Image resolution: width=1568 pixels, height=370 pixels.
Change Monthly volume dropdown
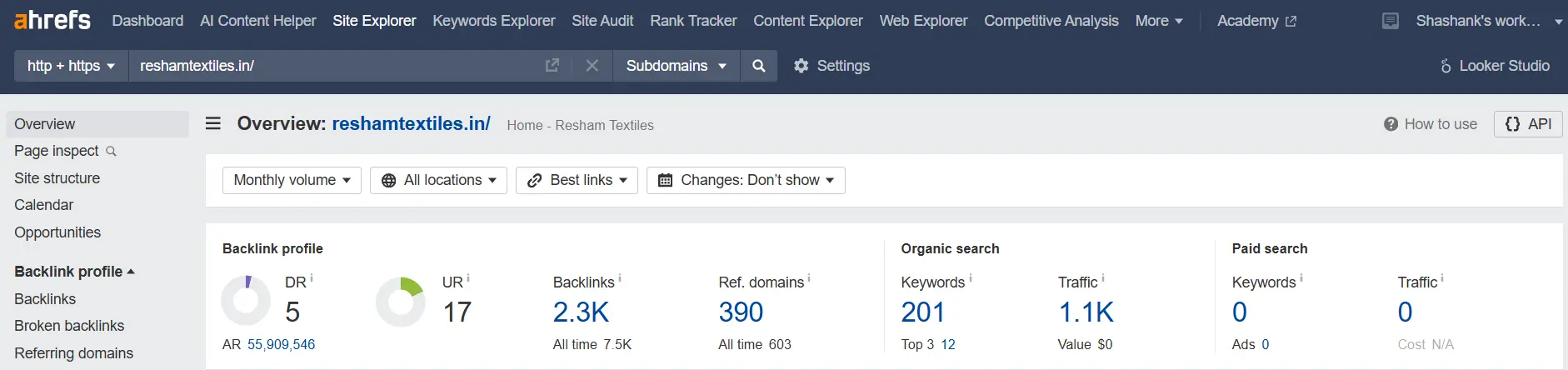pyautogui.click(x=292, y=180)
